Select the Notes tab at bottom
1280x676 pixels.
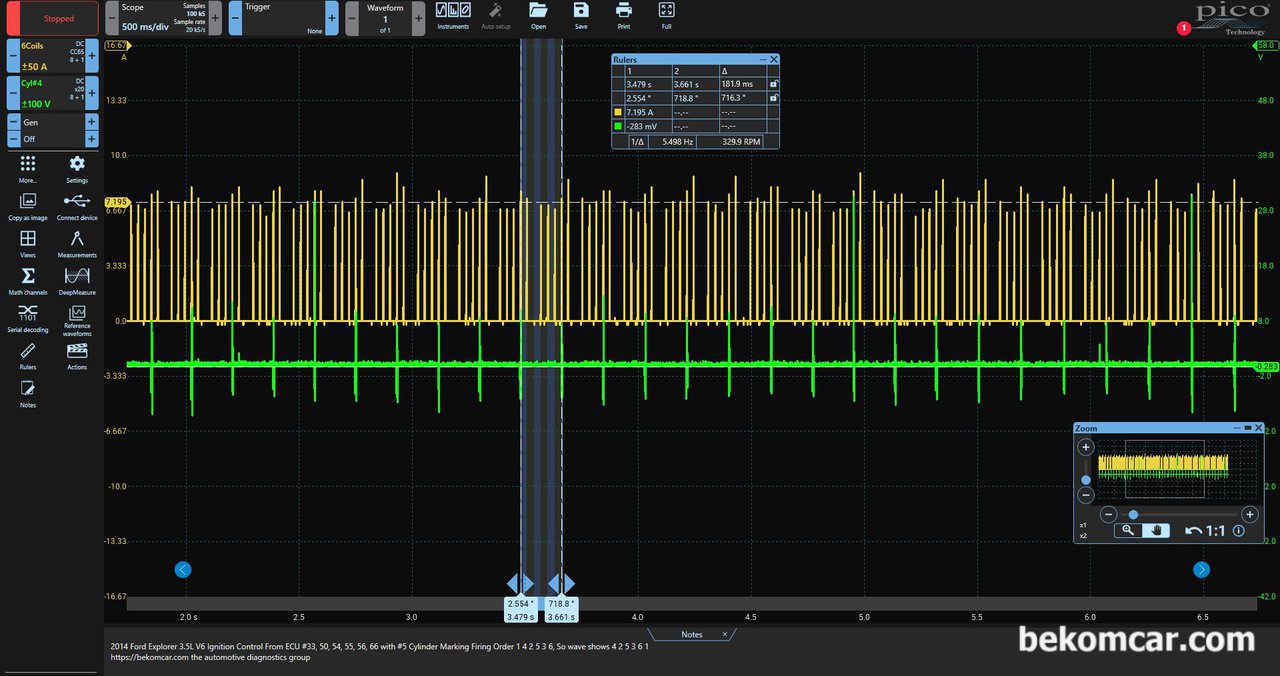tap(691, 634)
